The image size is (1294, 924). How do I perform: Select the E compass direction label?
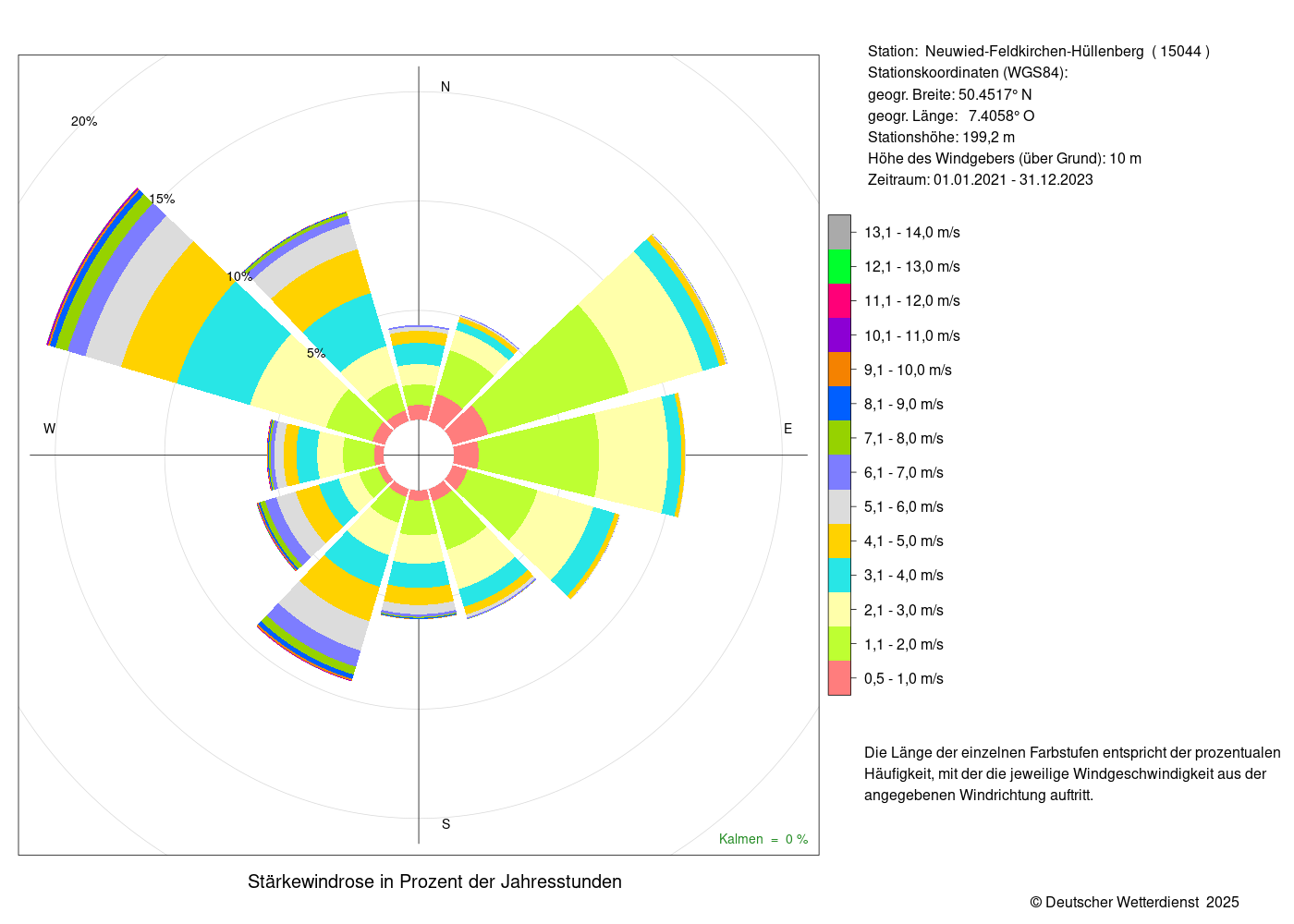point(788,429)
